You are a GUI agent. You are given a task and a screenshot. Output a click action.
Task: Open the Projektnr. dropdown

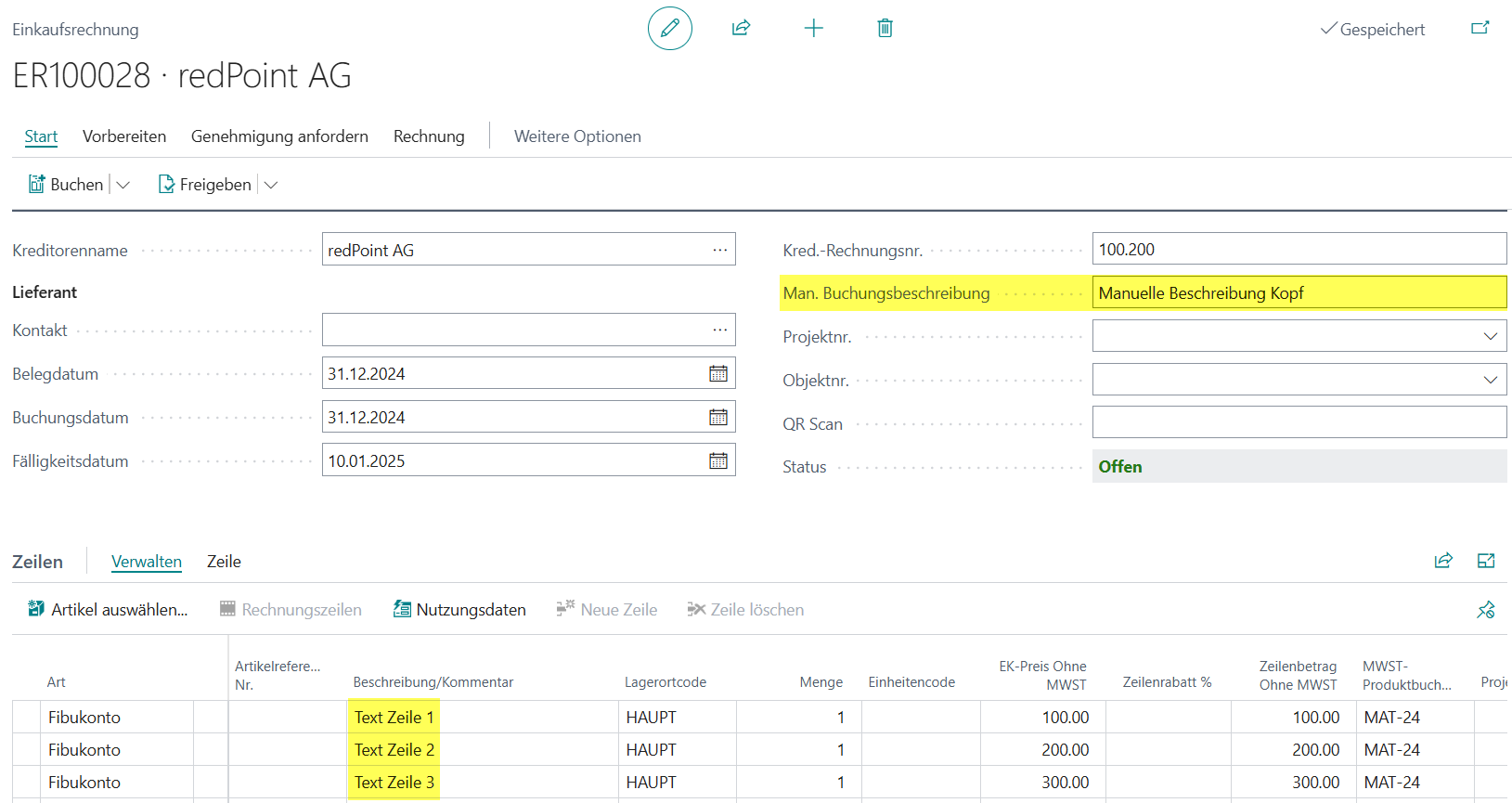tap(1491, 336)
